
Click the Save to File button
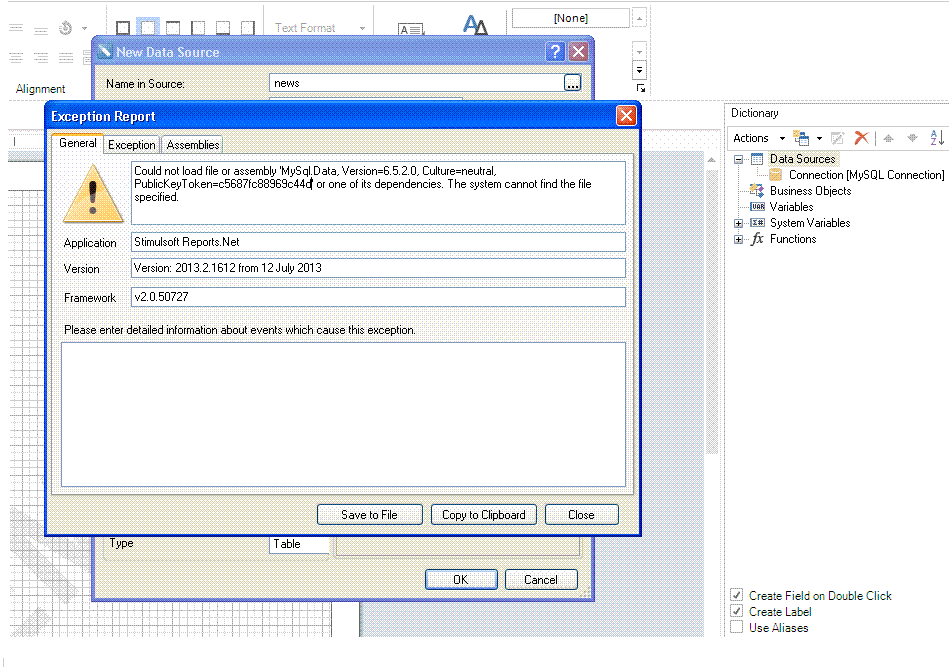coord(369,514)
